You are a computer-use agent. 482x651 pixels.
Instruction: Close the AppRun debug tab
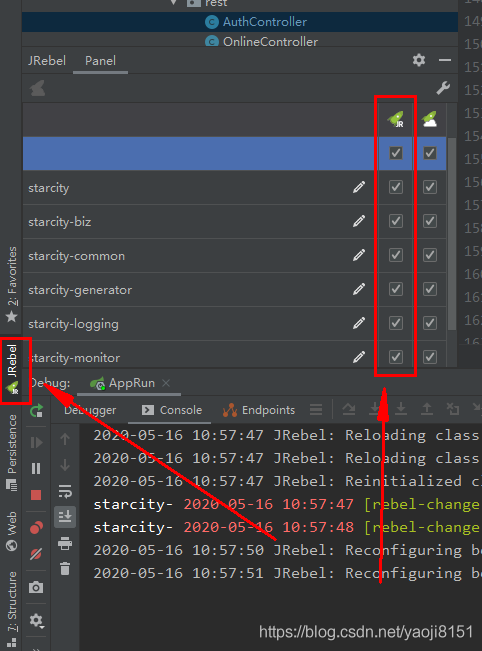[166, 383]
